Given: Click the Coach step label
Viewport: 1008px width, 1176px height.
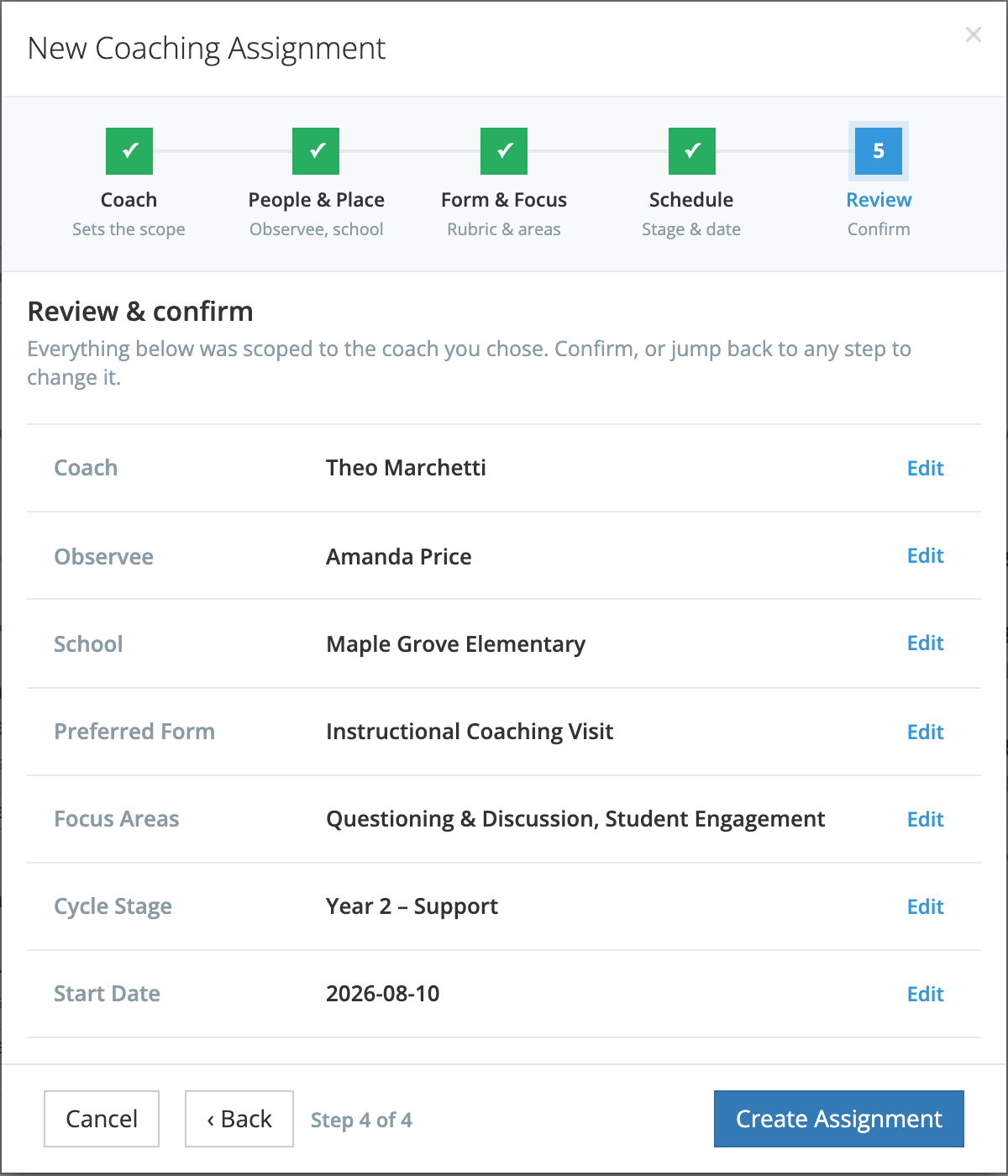Looking at the screenshot, I should [x=129, y=200].
